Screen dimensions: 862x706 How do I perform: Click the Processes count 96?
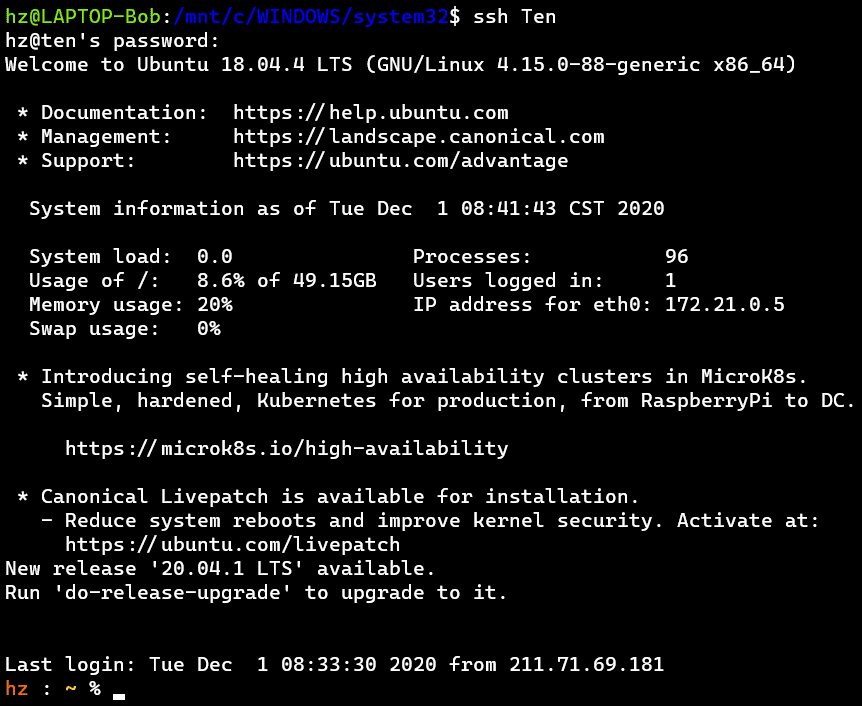(x=677, y=257)
